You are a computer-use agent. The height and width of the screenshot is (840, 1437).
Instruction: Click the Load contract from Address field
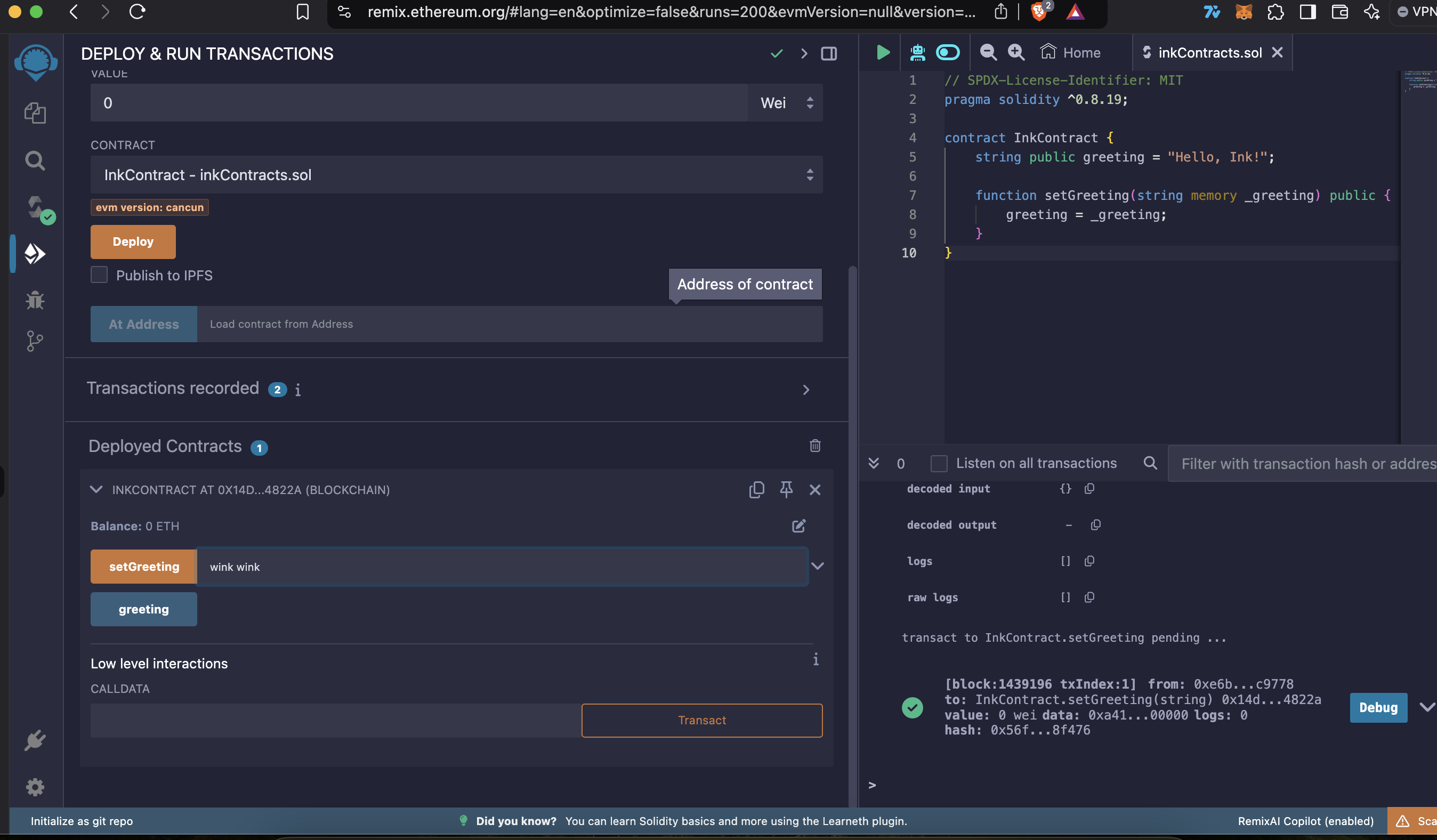tap(510, 324)
